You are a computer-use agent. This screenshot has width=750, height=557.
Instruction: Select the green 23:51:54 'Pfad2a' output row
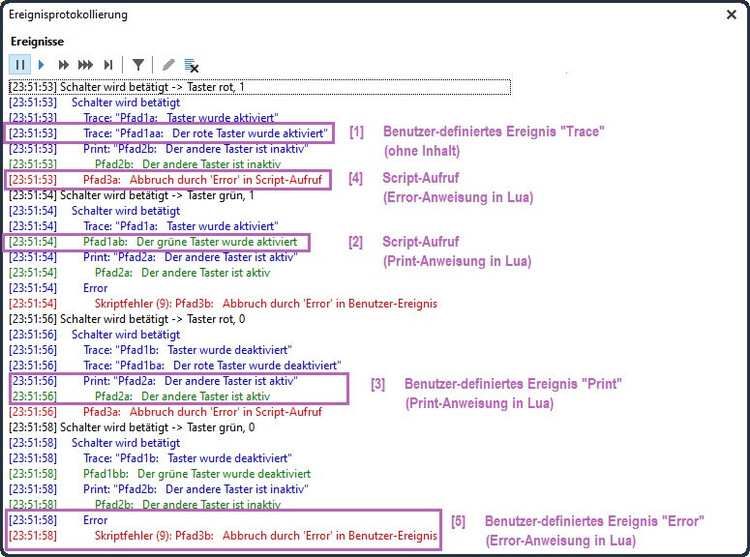coord(139,273)
